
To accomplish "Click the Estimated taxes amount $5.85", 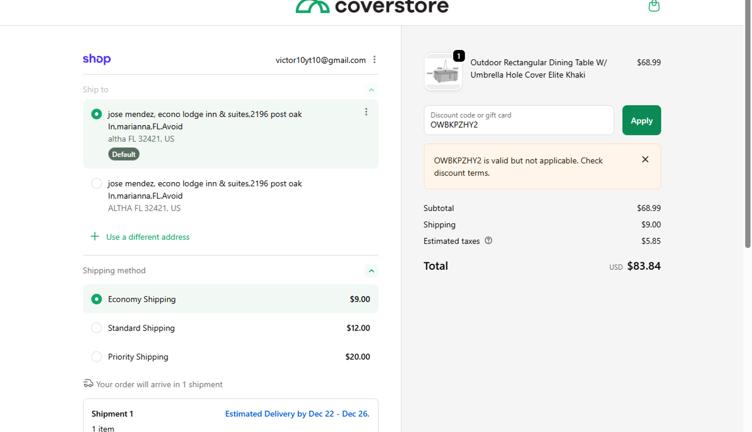I will [651, 241].
